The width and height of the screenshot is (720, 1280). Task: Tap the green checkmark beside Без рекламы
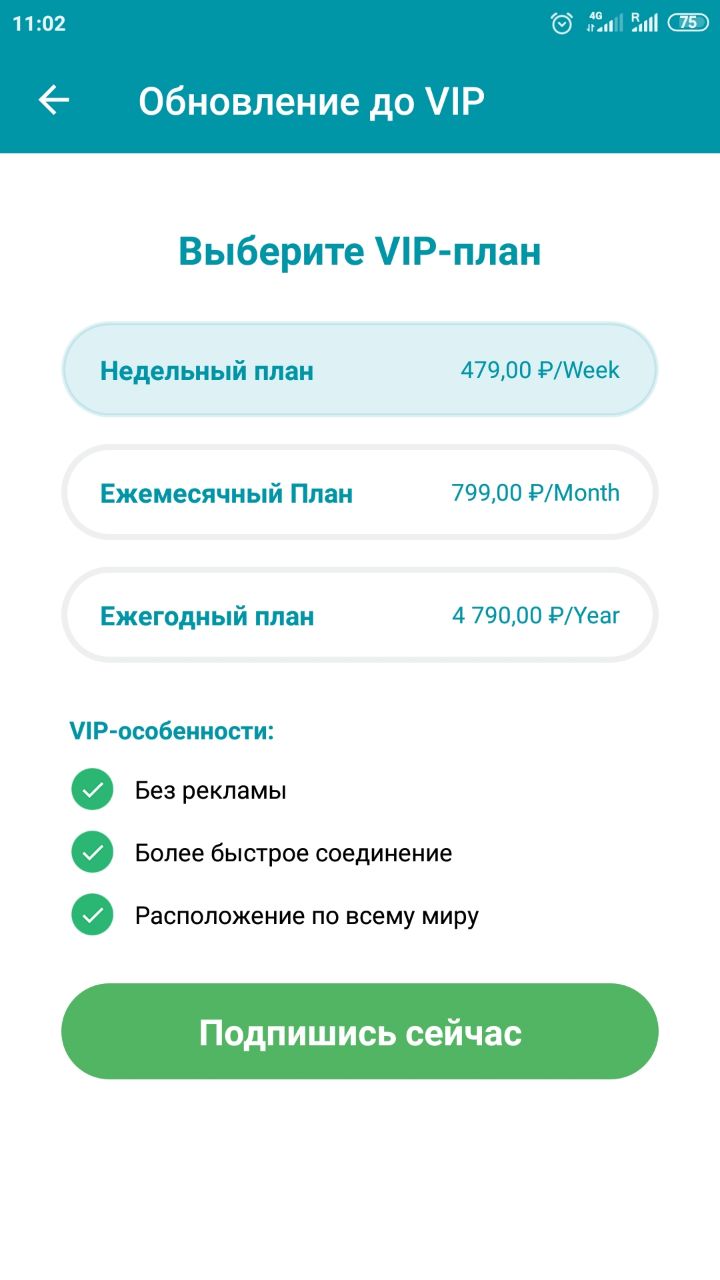(x=92, y=790)
